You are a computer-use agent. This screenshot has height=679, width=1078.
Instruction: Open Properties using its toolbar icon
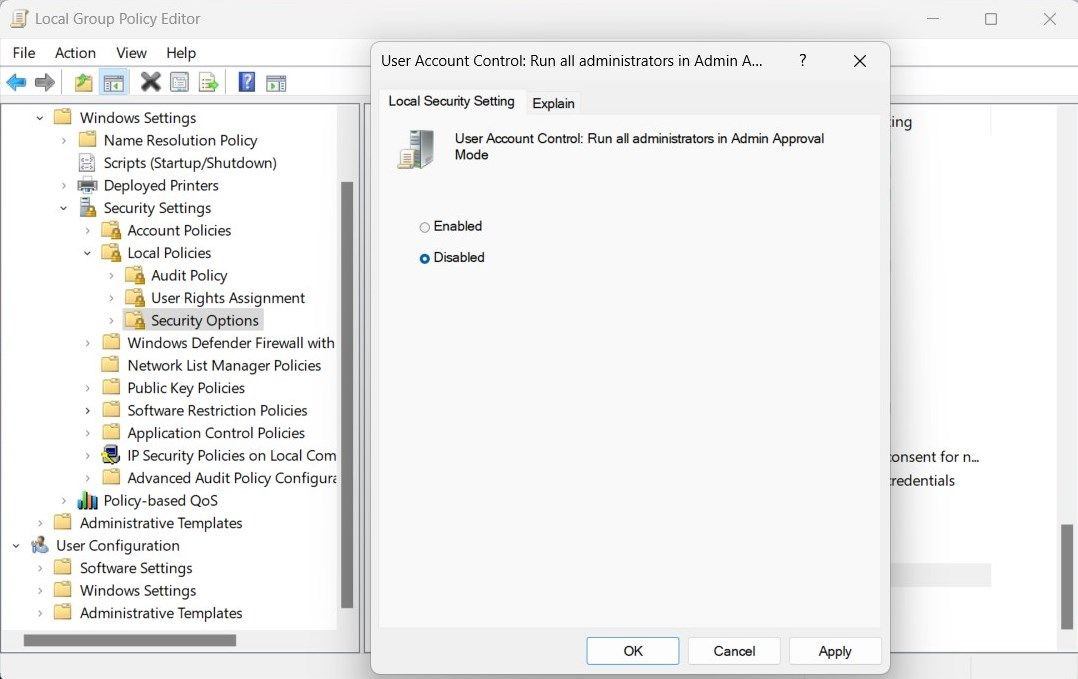click(179, 81)
